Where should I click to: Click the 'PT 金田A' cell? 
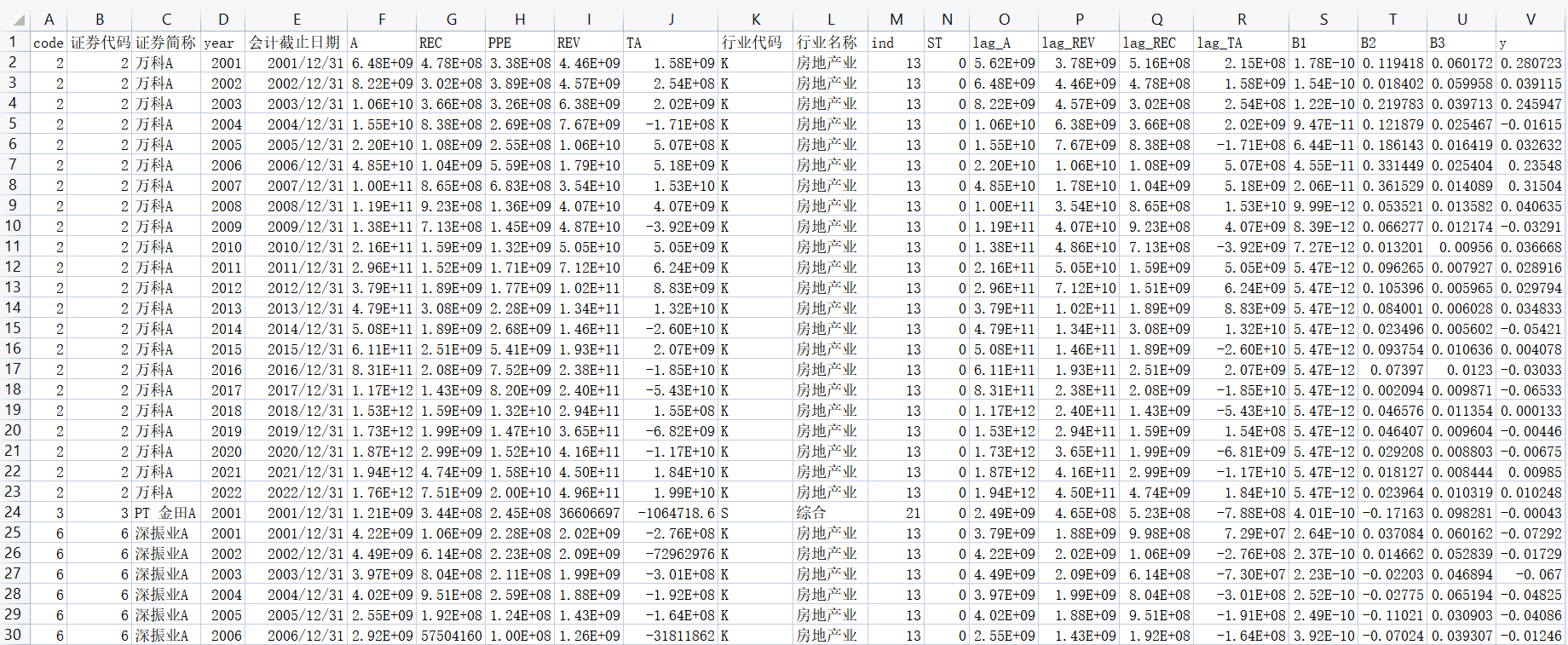tap(166, 513)
